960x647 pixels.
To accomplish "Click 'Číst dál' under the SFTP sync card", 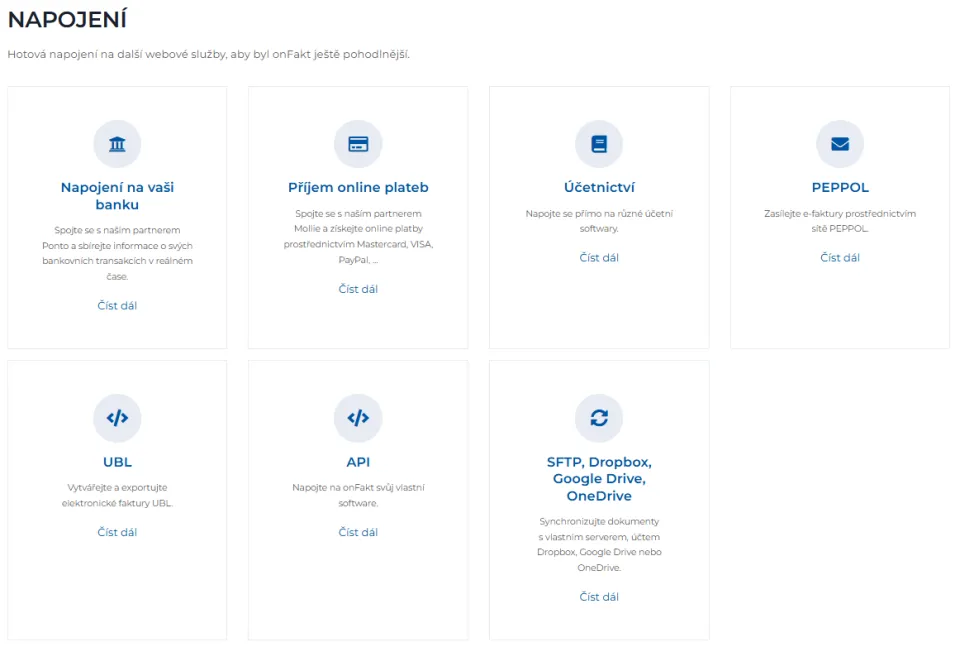I will tap(599, 597).
